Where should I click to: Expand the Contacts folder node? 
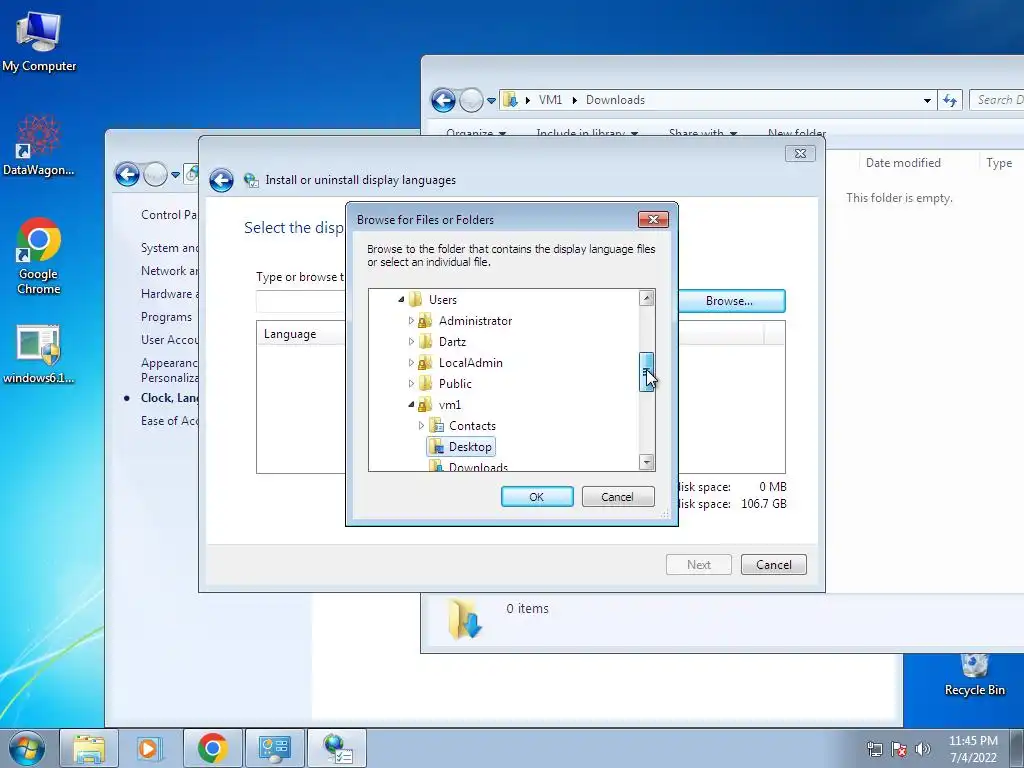tap(421, 426)
